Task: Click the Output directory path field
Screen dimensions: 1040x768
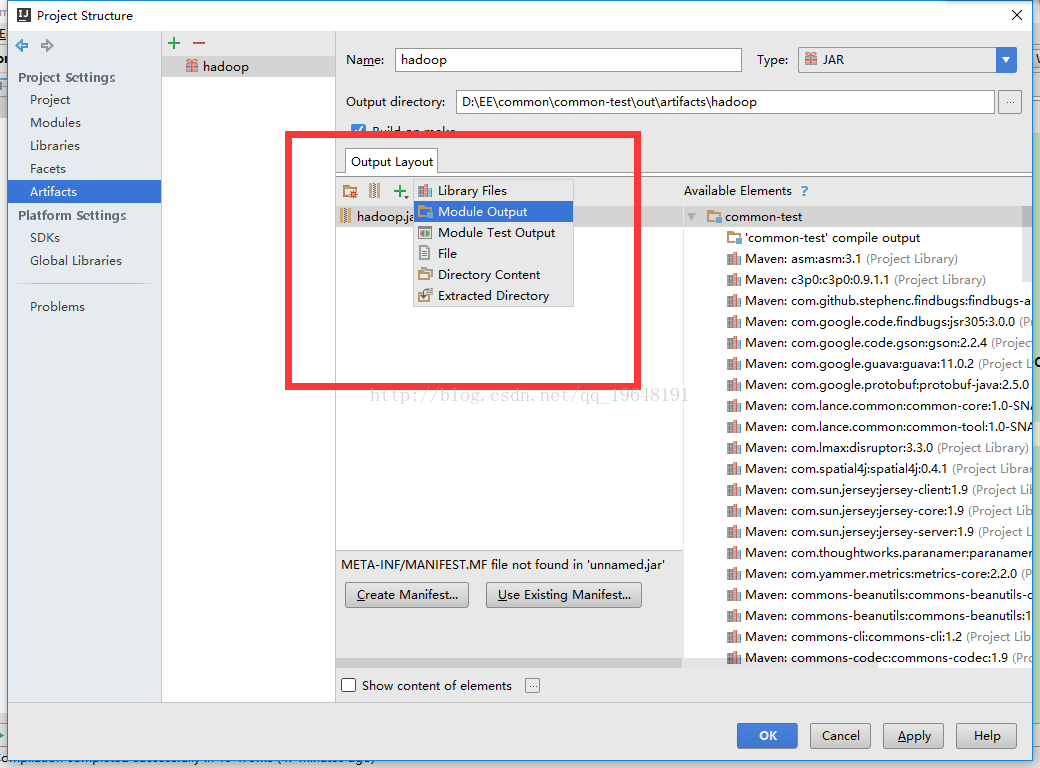Action: 725,102
